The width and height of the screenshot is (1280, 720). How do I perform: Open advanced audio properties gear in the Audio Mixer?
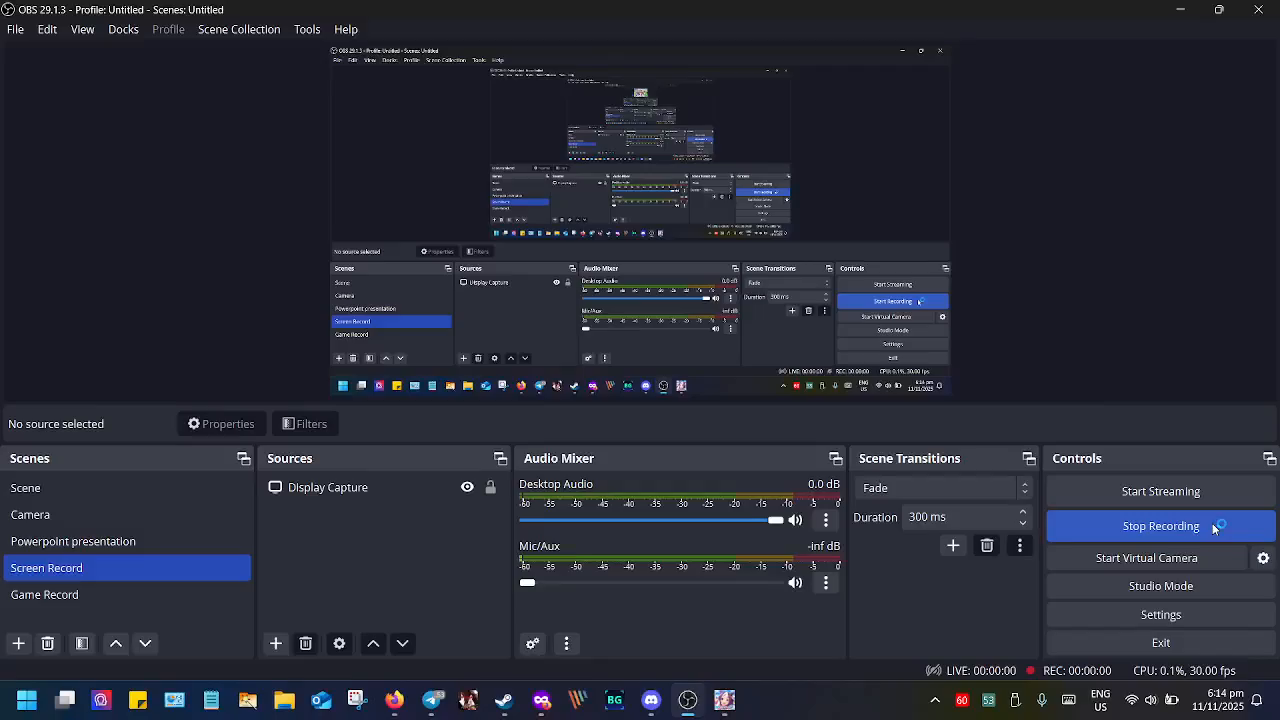533,644
